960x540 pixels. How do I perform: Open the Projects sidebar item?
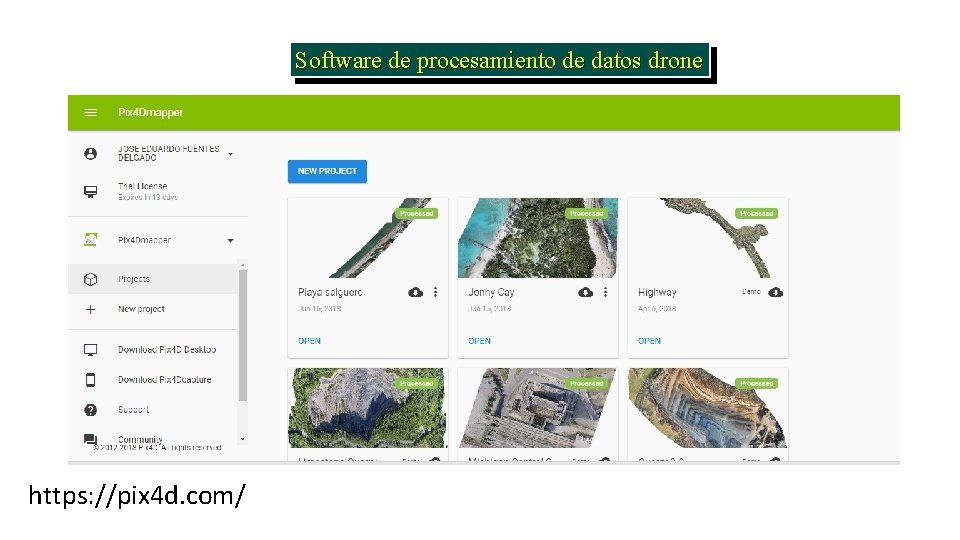click(152, 279)
